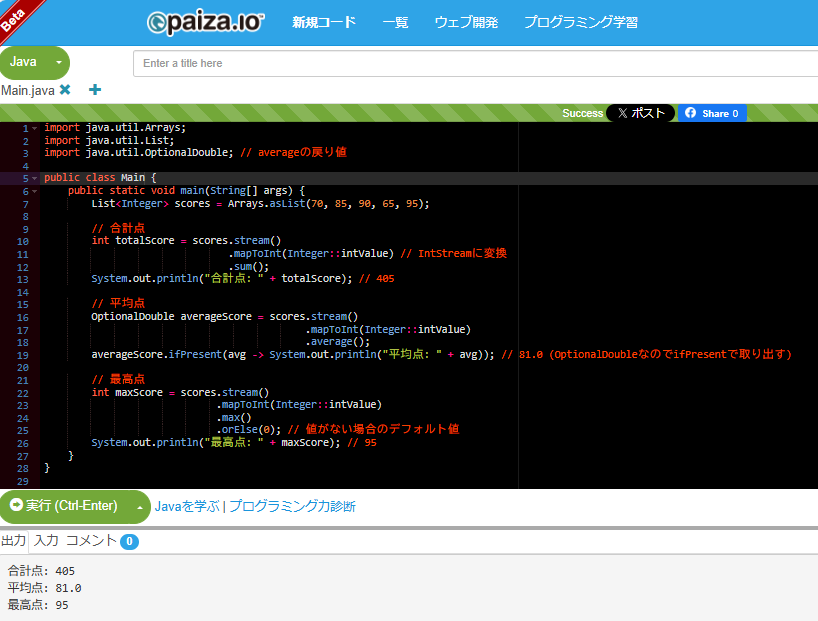Expand run options arrow beside 実行
The height and width of the screenshot is (621, 818).
point(139,507)
